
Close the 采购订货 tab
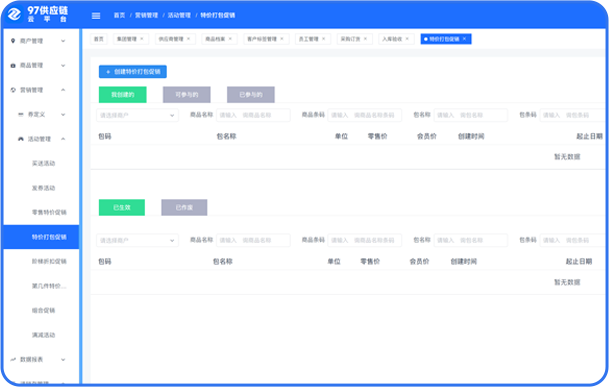pyautogui.click(x=365, y=39)
